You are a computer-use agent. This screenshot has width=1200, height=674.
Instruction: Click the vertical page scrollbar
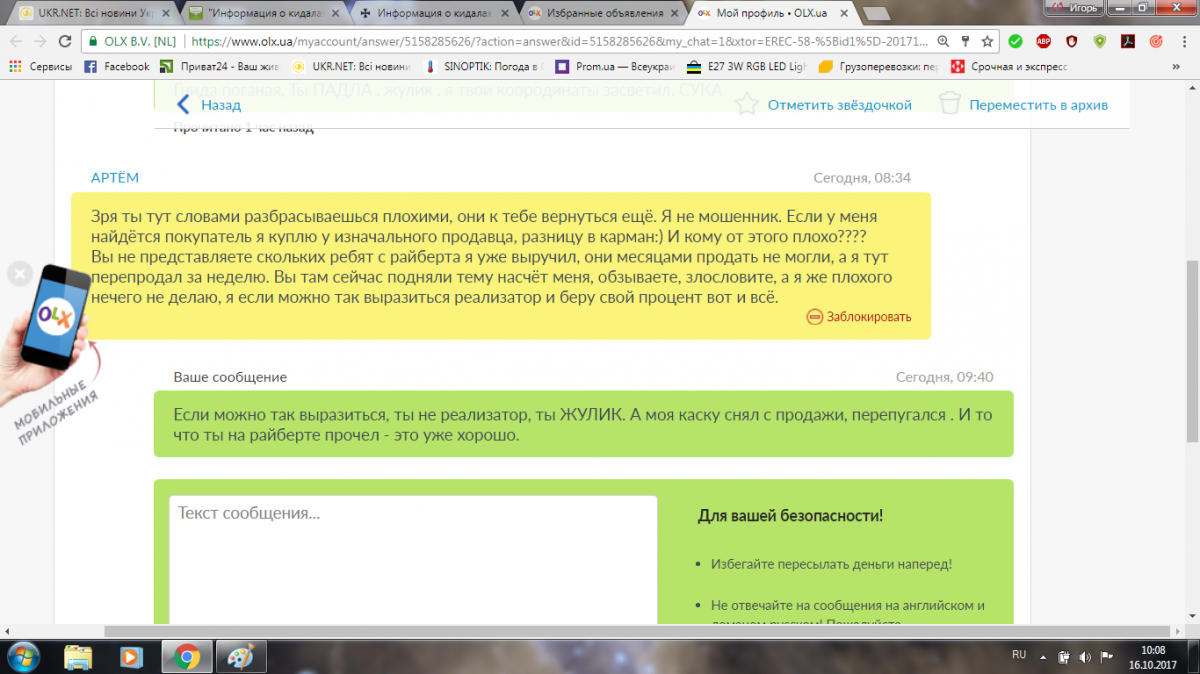point(1191,350)
